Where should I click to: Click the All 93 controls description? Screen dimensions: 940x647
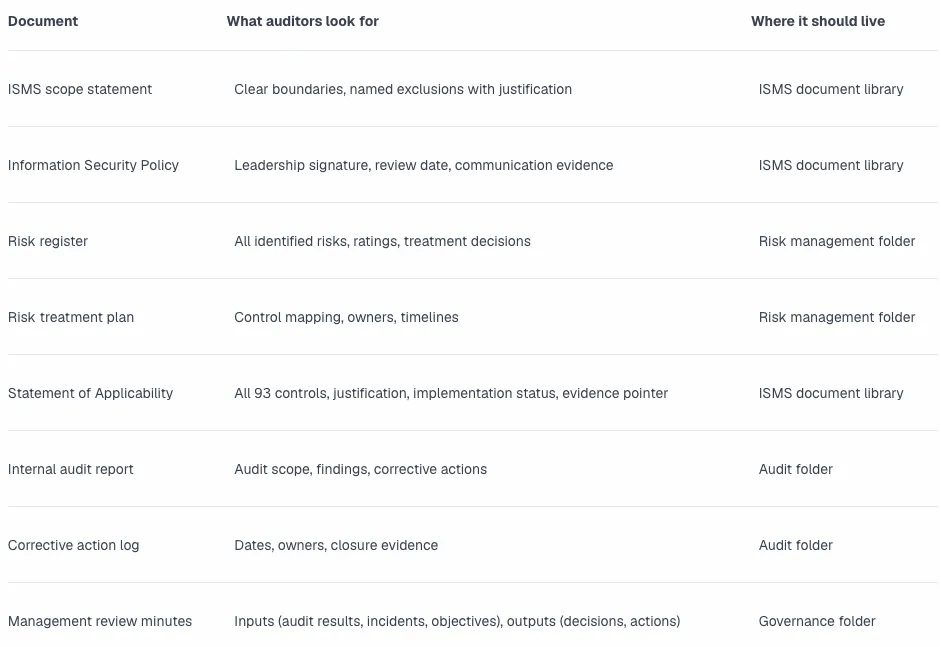click(x=451, y=393)
